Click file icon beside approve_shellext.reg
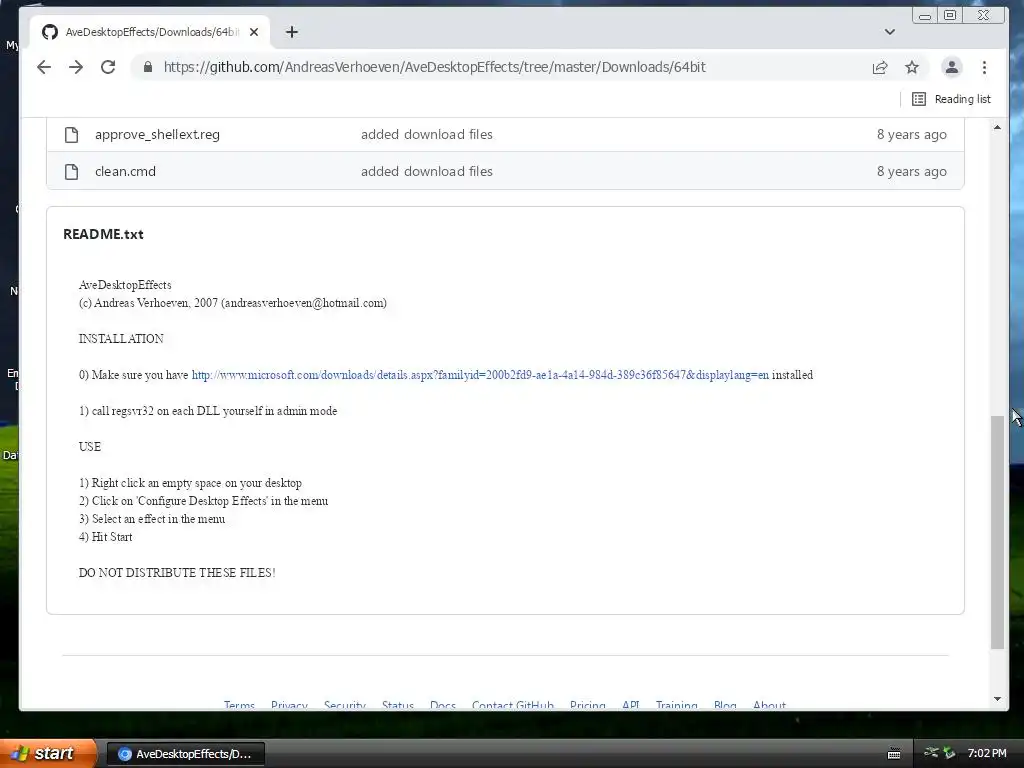The height and width of the screenshot is (768, 1024). [x=71, y=135]
